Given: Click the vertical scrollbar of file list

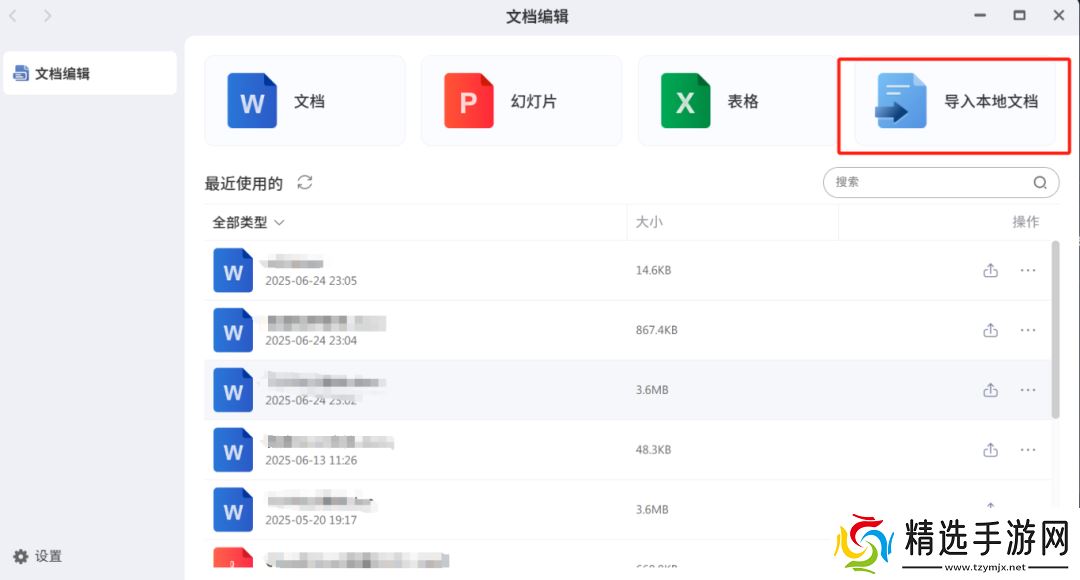Looking at the screenshot, I should point(1055,330).
